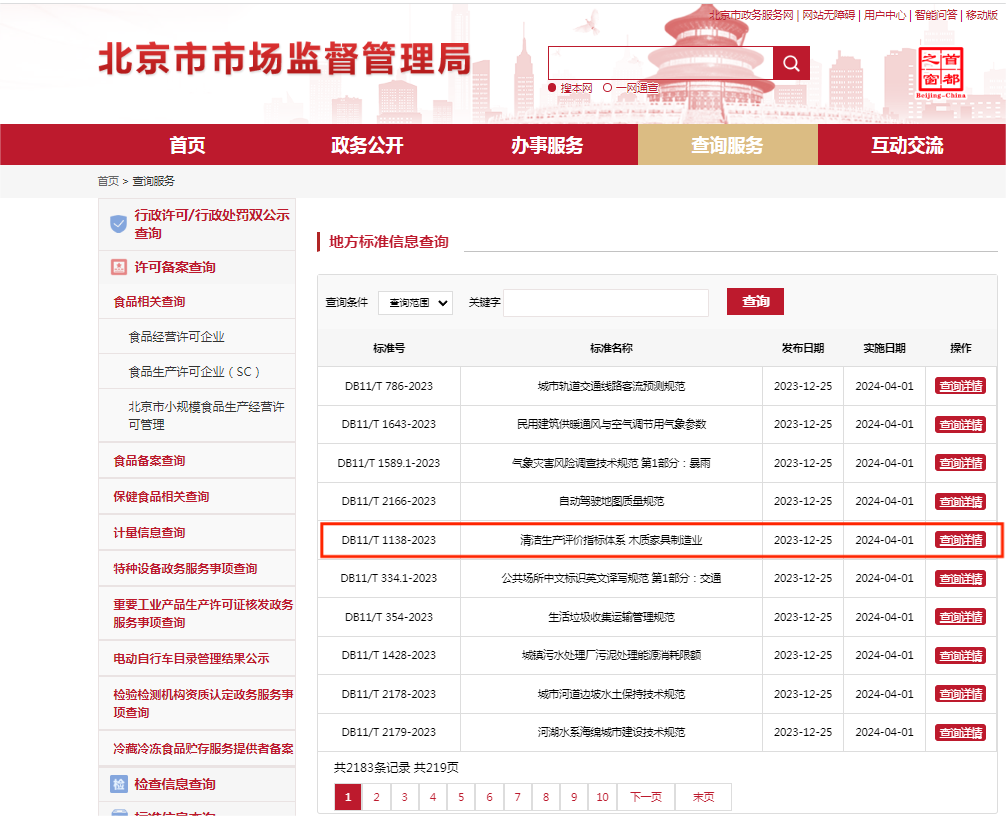Switch to 移动版 via top link
Screen dimensions: 1006x816
(982, 15)
